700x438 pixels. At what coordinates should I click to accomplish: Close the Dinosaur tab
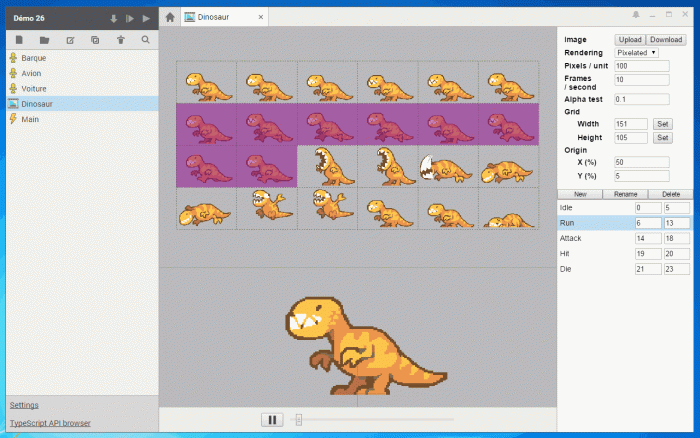point(261,17)
